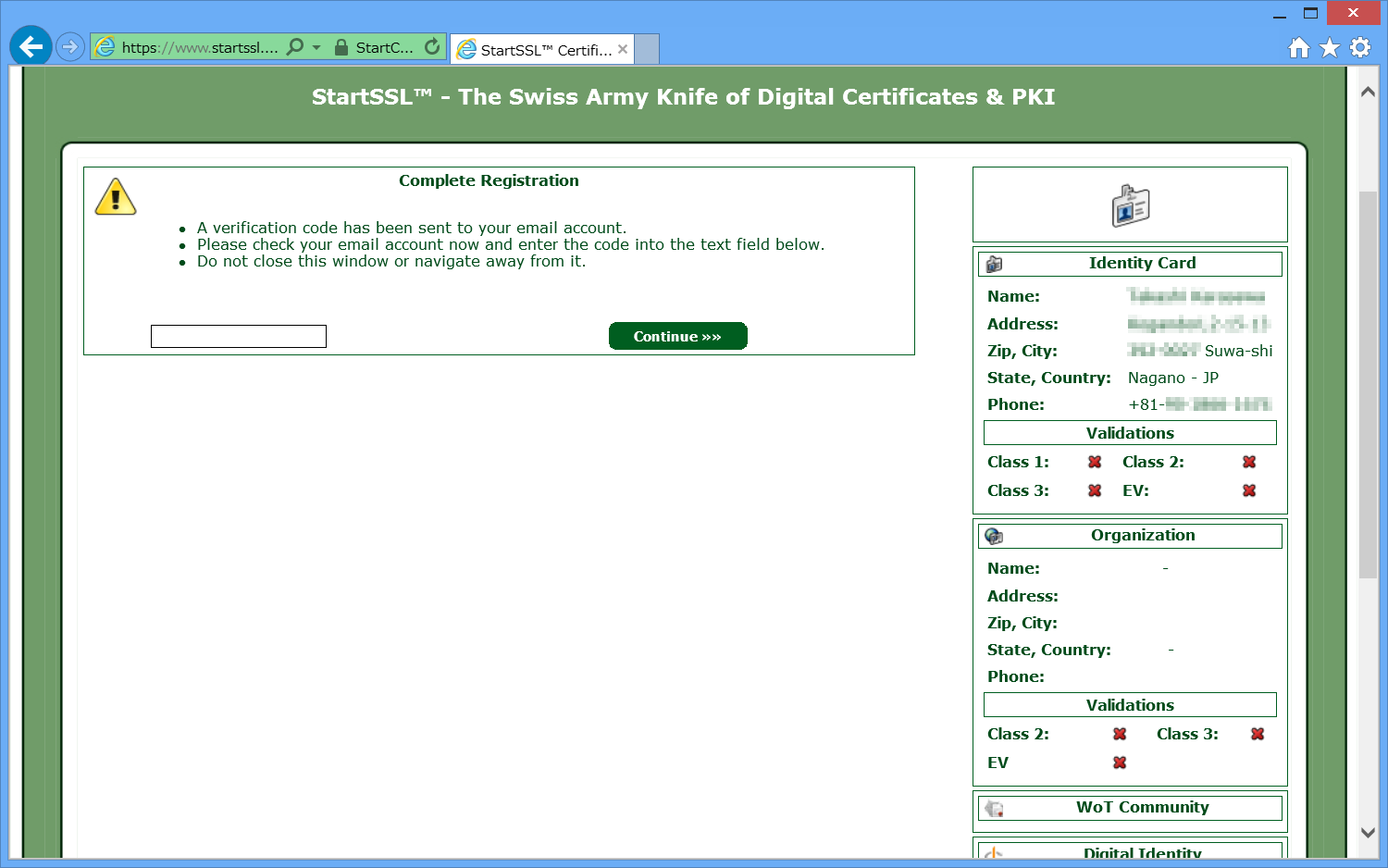
Task: Click the verification code text field
Action: [239, 336]
